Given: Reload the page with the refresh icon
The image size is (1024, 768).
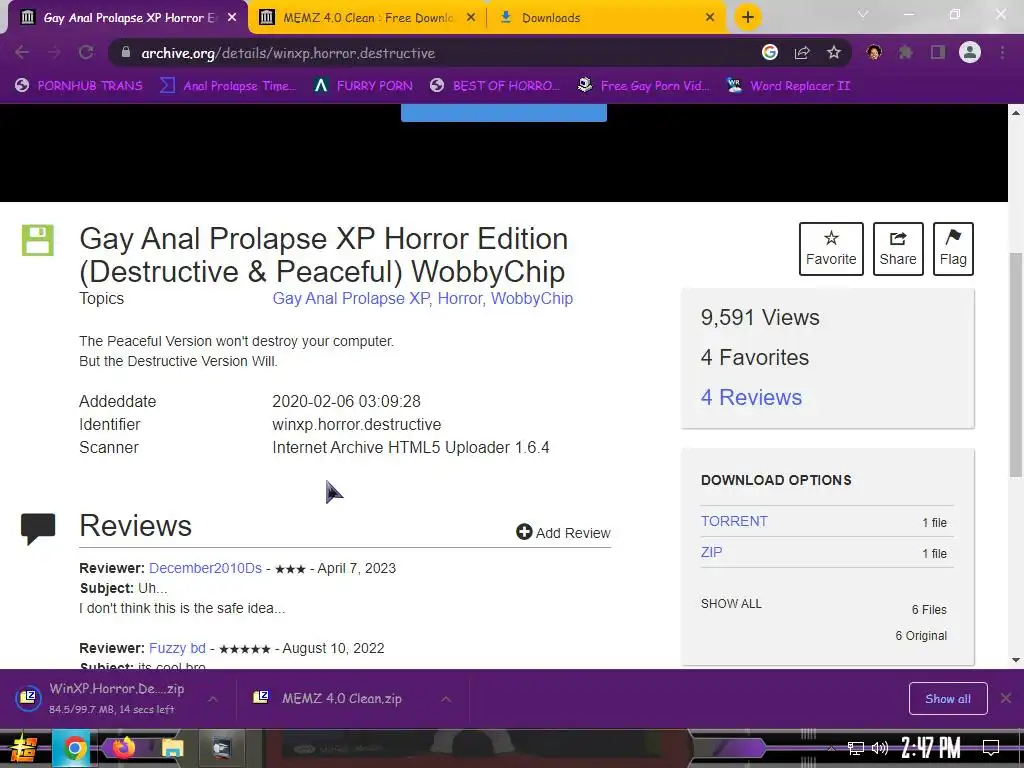Looking at the screenshot, I should tap(86, 53).
